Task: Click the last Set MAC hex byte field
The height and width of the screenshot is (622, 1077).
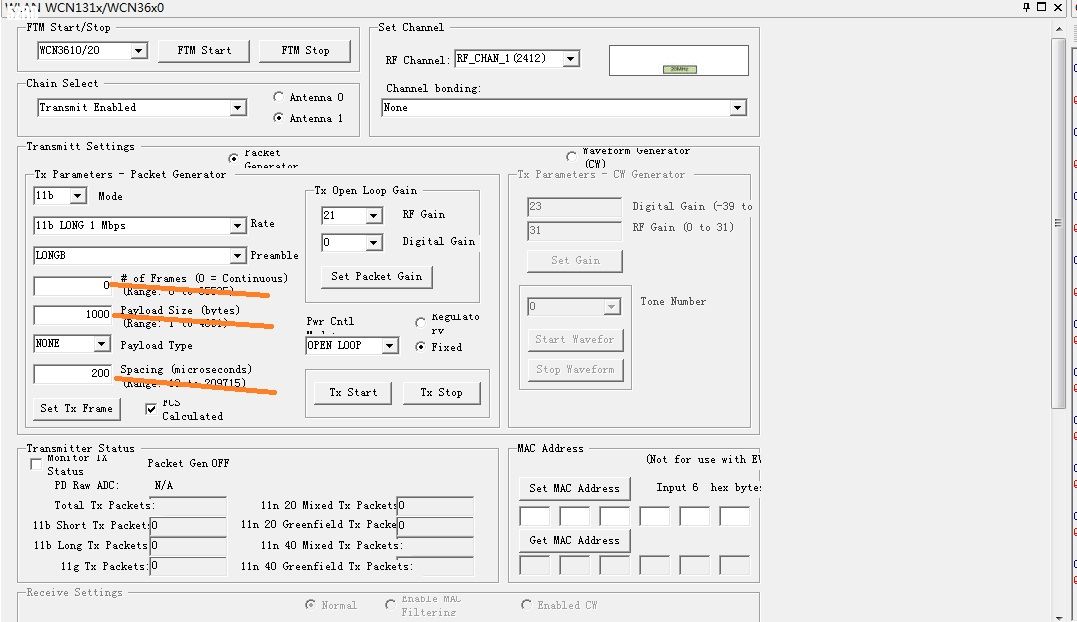Action: [734, 516]
